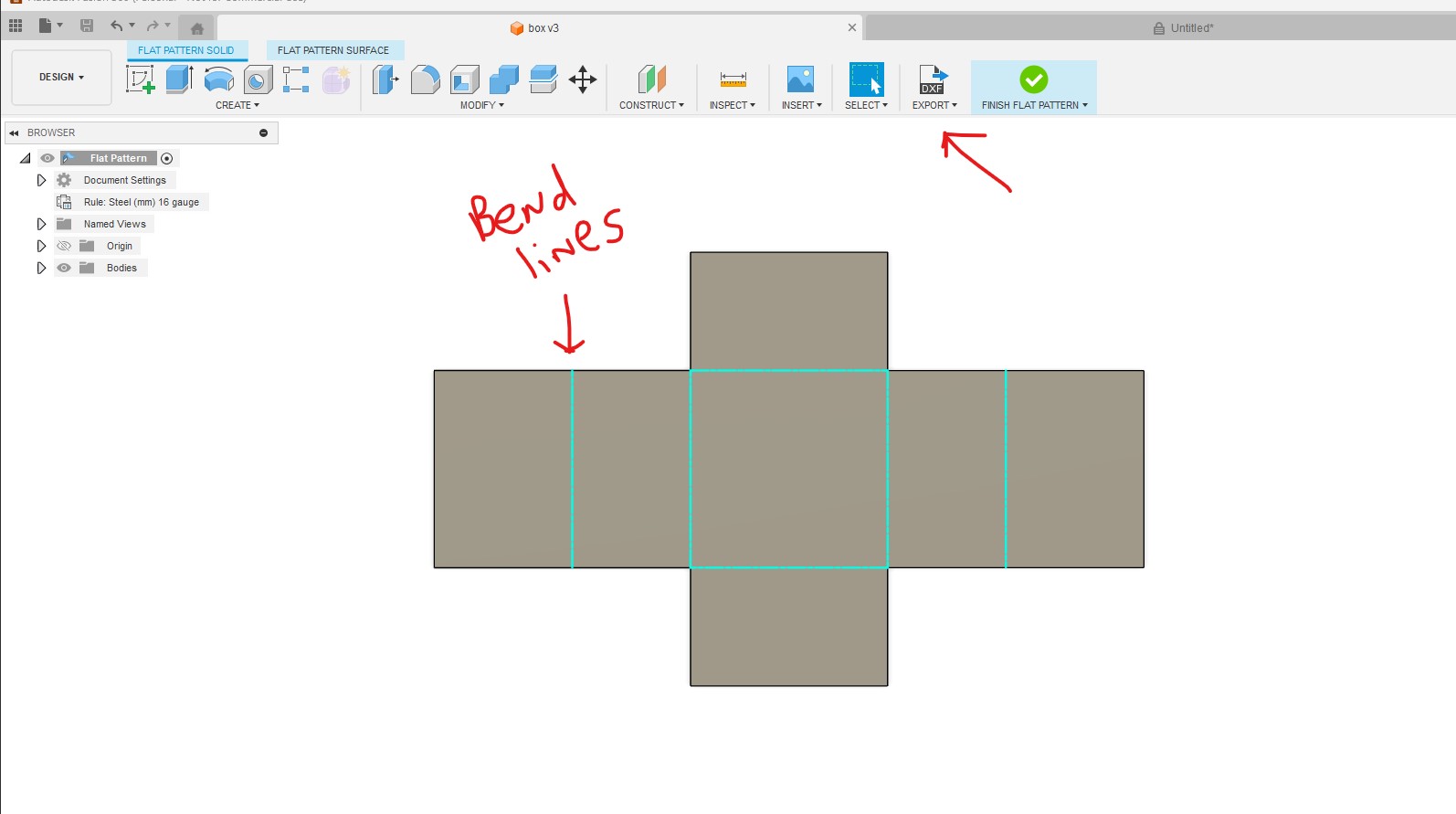Click the Fillet tool icon
The height and width of the screenshot is (814, 1456).
(425, 79)
